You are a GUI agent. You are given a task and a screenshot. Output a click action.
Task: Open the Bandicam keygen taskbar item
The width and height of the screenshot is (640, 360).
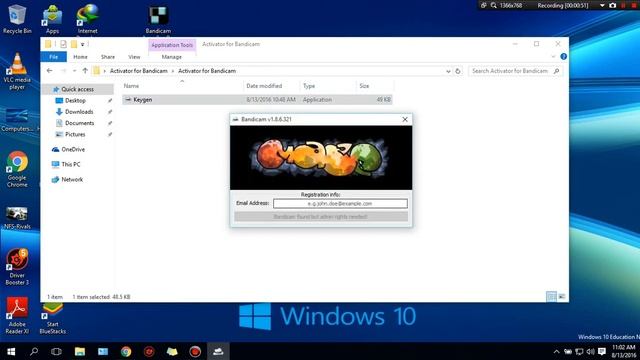point(218,351)
